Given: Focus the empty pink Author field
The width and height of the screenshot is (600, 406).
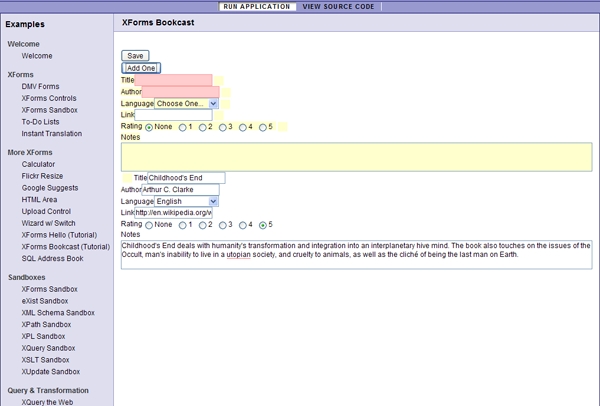Looking at the screenshot, I should tap(180, 92).
